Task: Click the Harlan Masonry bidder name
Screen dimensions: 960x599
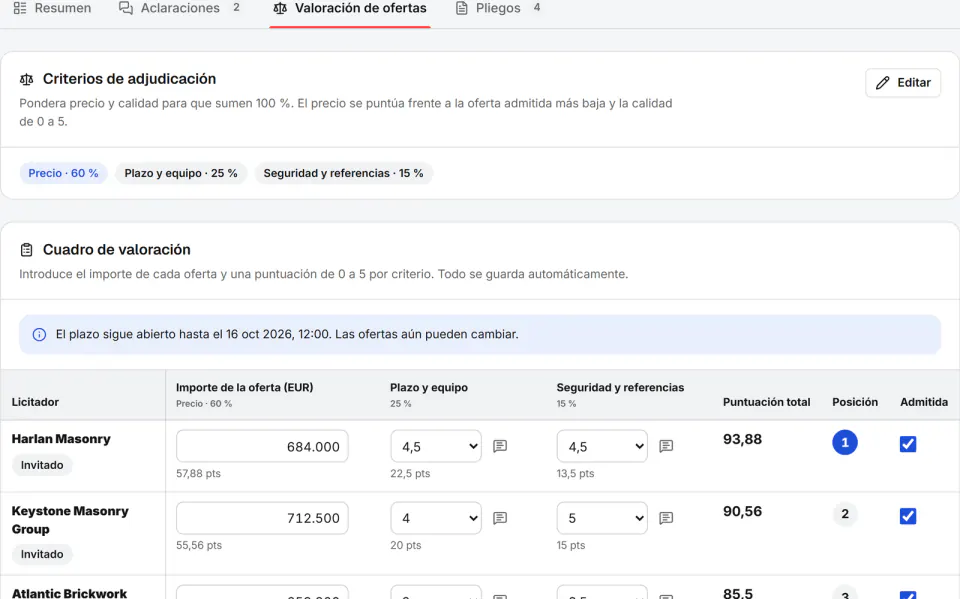Action: 61,439
